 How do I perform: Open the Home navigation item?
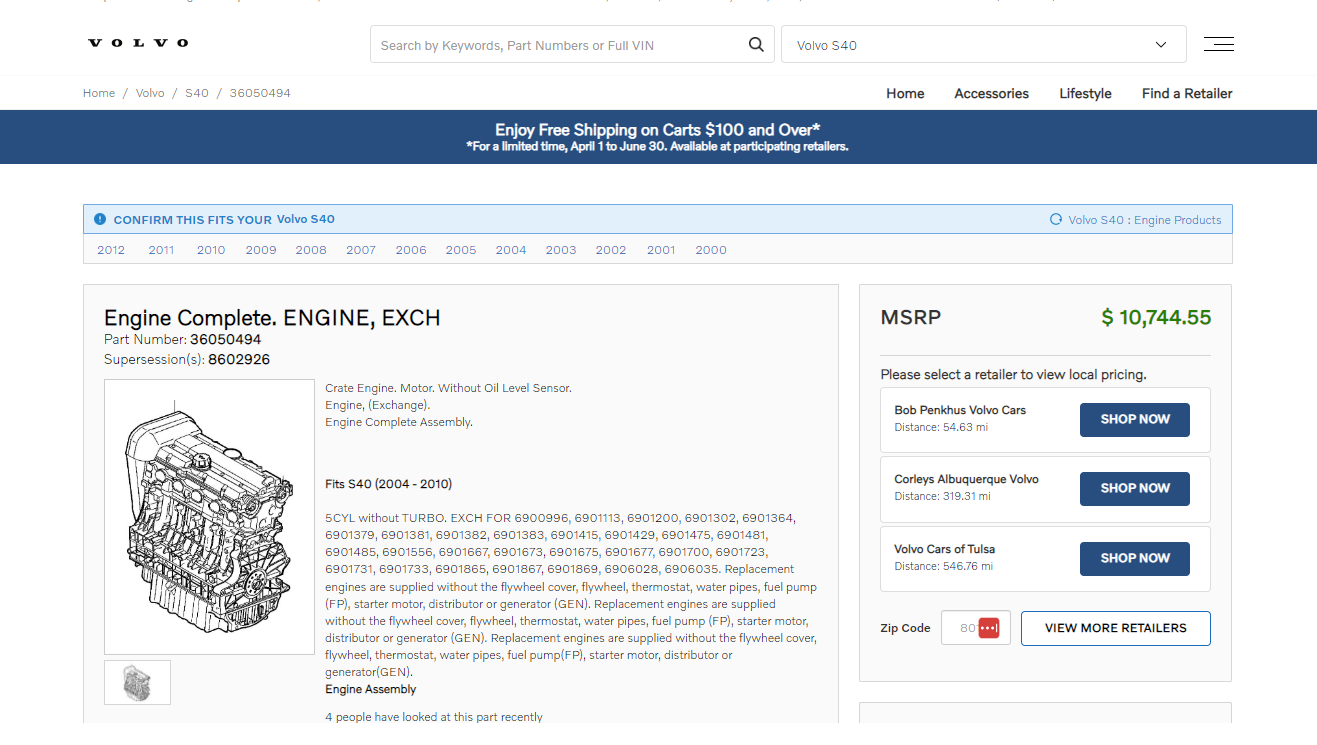905,93
